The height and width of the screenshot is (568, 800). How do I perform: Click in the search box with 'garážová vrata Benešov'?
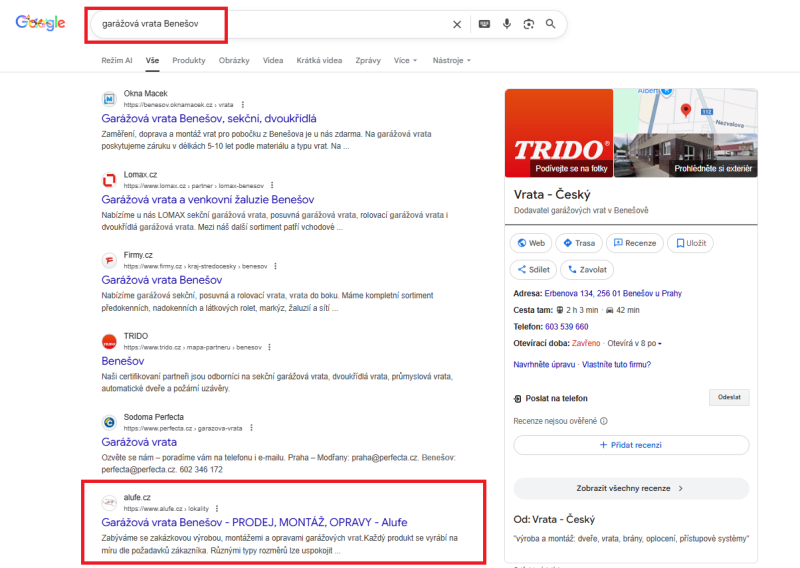(270, 24)
